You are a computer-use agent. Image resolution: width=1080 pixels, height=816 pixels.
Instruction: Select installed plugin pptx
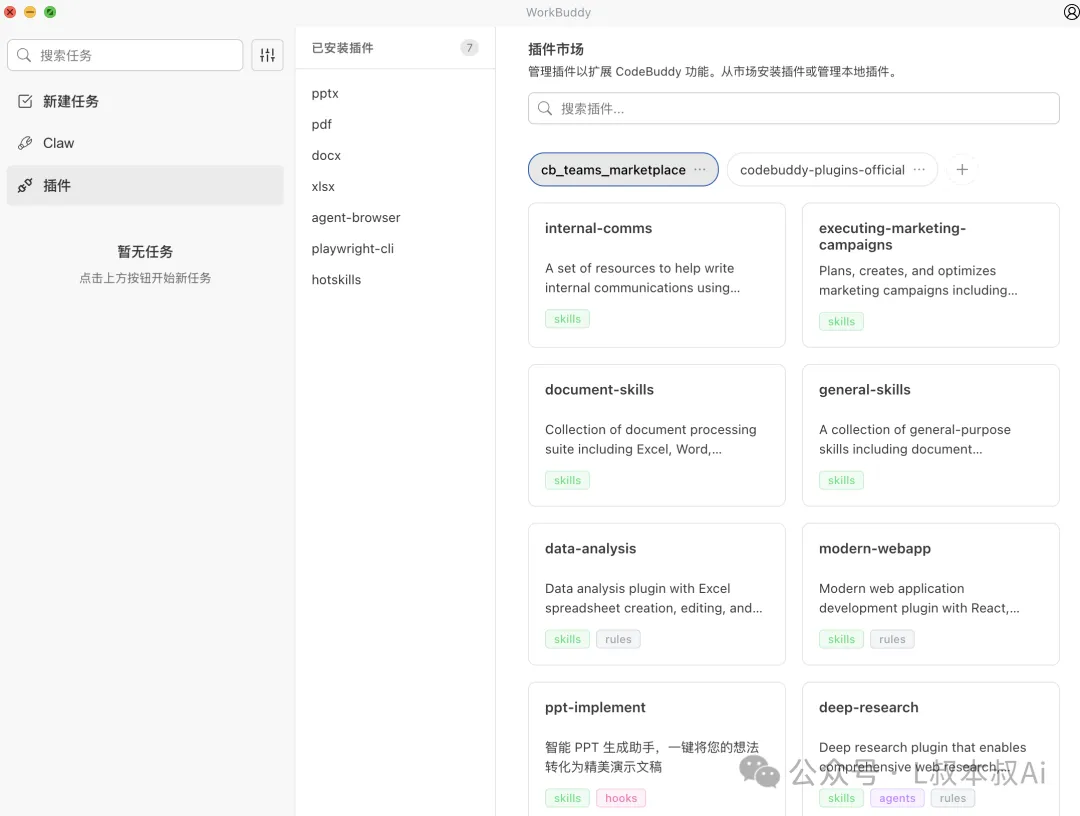click(325, 93)
